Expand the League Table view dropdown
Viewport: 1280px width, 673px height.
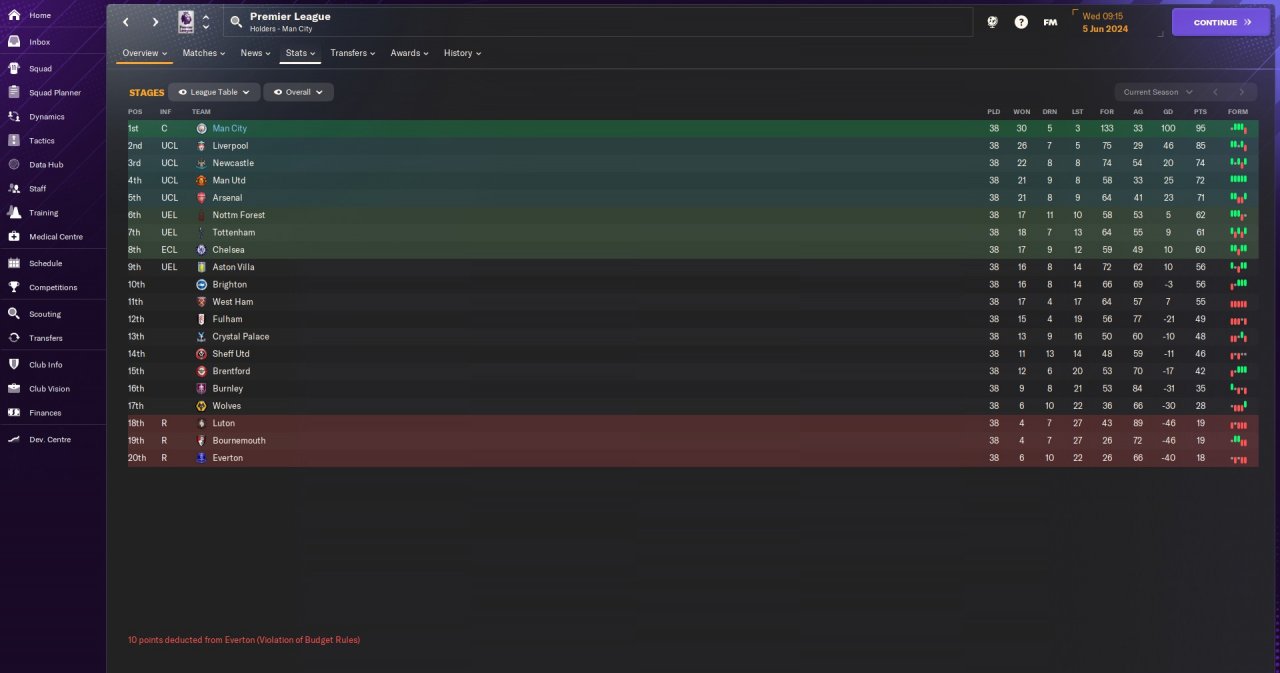tap(214, 92)
